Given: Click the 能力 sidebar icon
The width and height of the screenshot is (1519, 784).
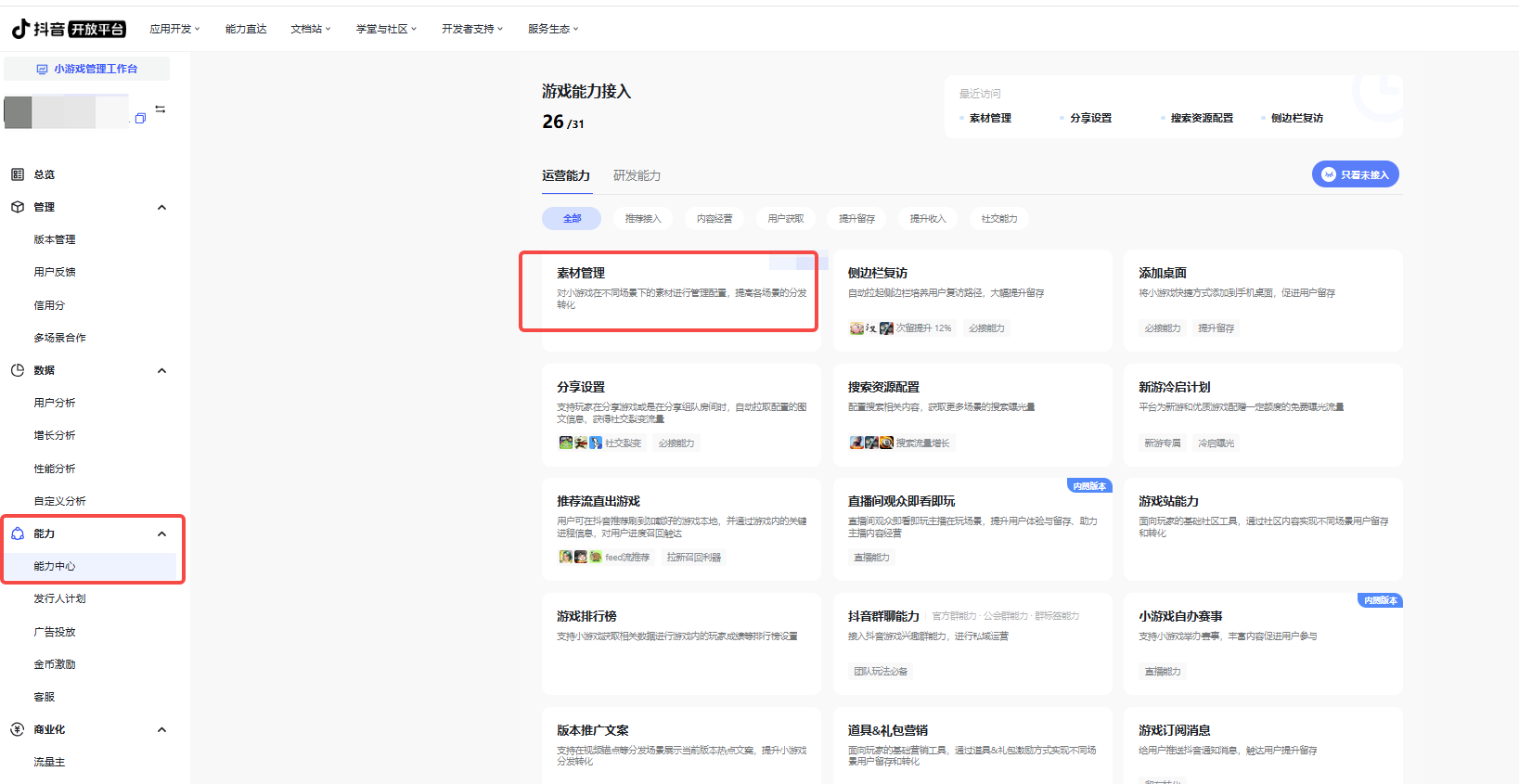Looking at the screenshot, I should pos(18,533).
